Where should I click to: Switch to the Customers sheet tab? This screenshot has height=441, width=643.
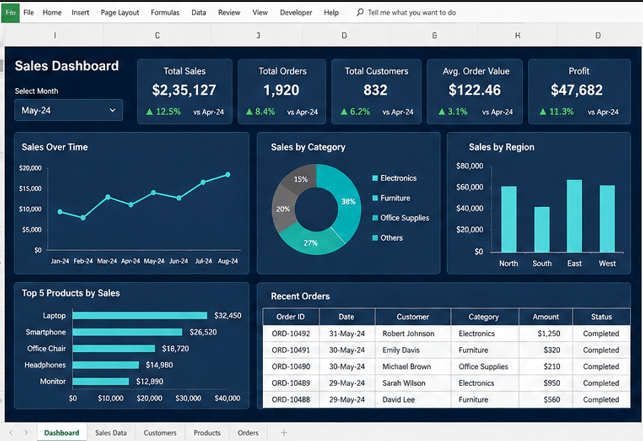(160, 433)
